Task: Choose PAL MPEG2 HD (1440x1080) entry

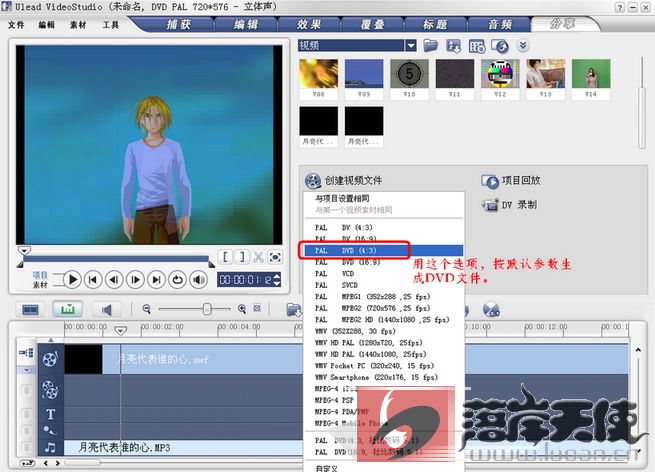Action: (383, 320)
